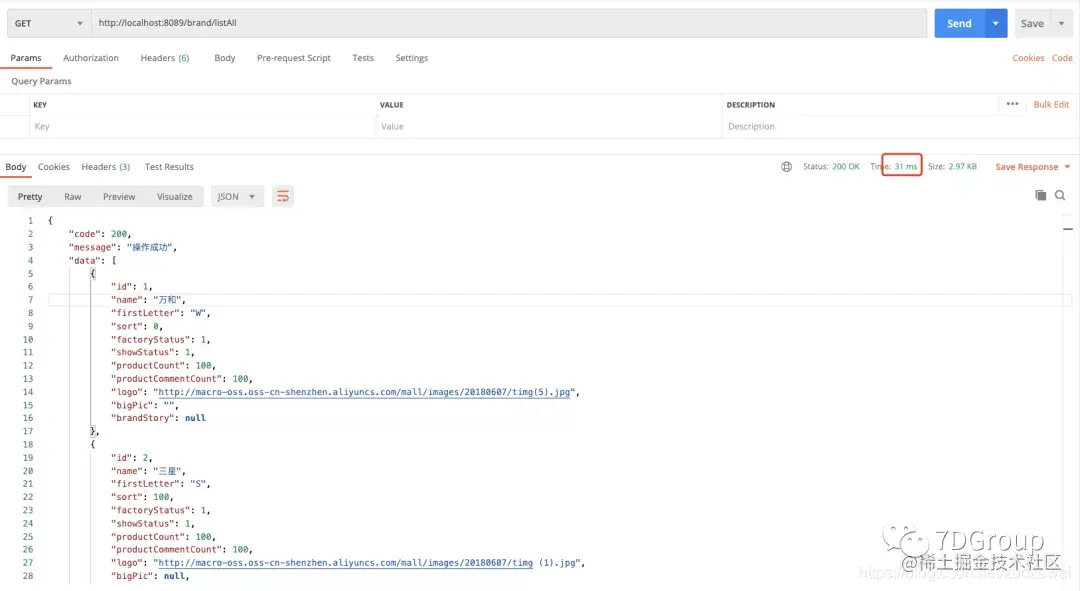Open the GET method dropdown

click(49, 23)
